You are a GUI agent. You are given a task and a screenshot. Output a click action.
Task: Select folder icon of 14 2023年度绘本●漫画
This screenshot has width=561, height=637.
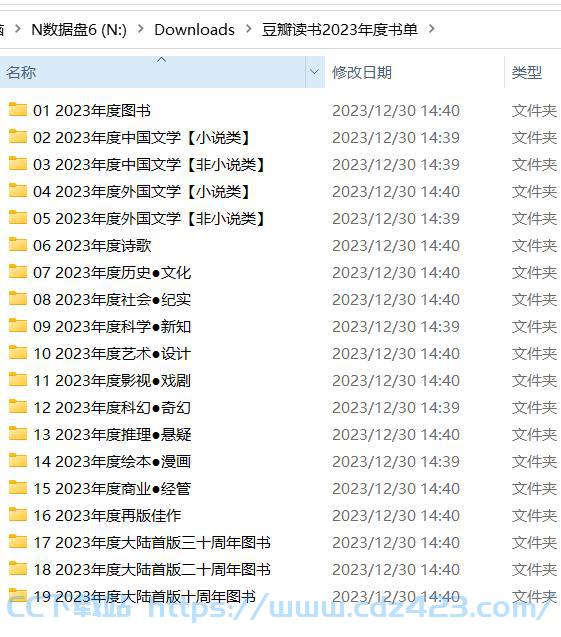tap(17, 461)
